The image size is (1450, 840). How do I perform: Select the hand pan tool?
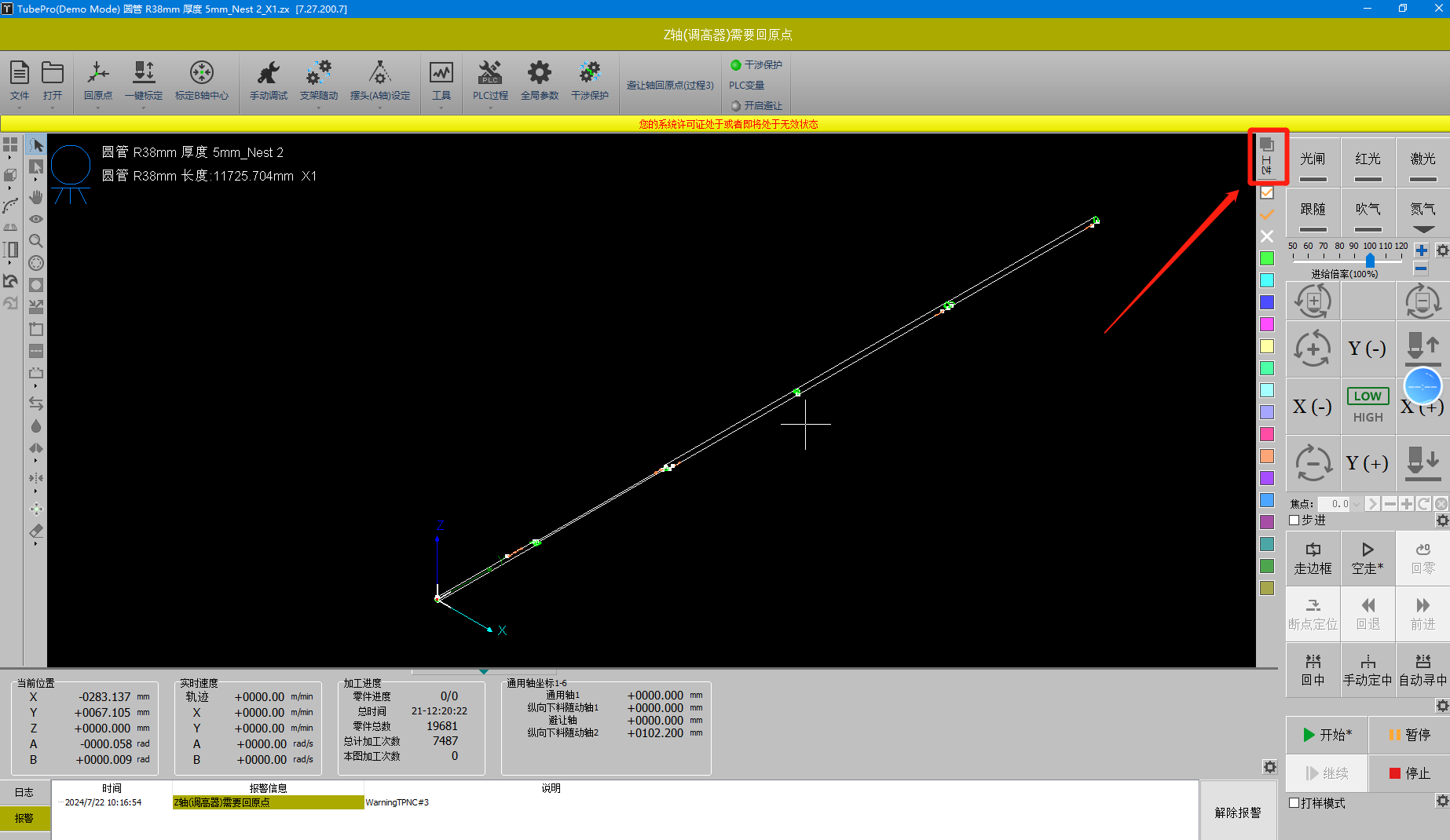click(x=36, y=197)
